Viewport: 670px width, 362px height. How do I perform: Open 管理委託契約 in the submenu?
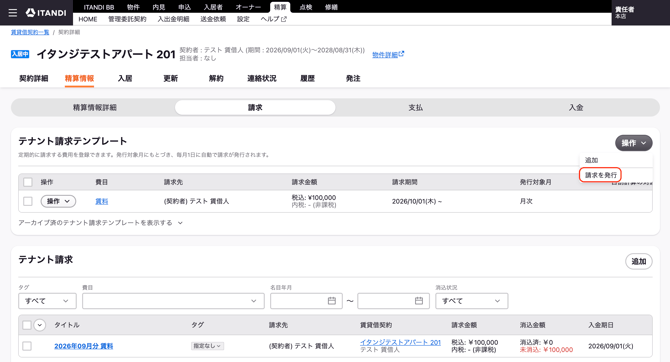click(127, 19)
